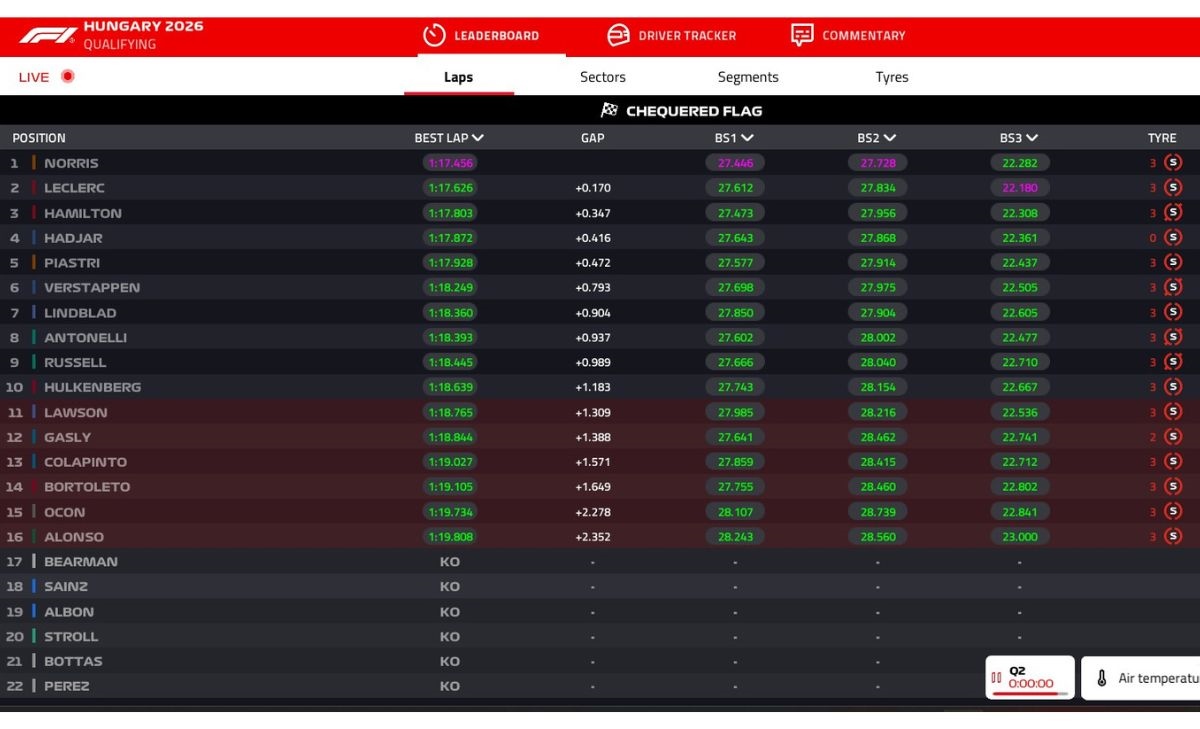This screenshot has width=1200, height=729.
Task: Click the red LIVE indicator dot
Action: 68,76
